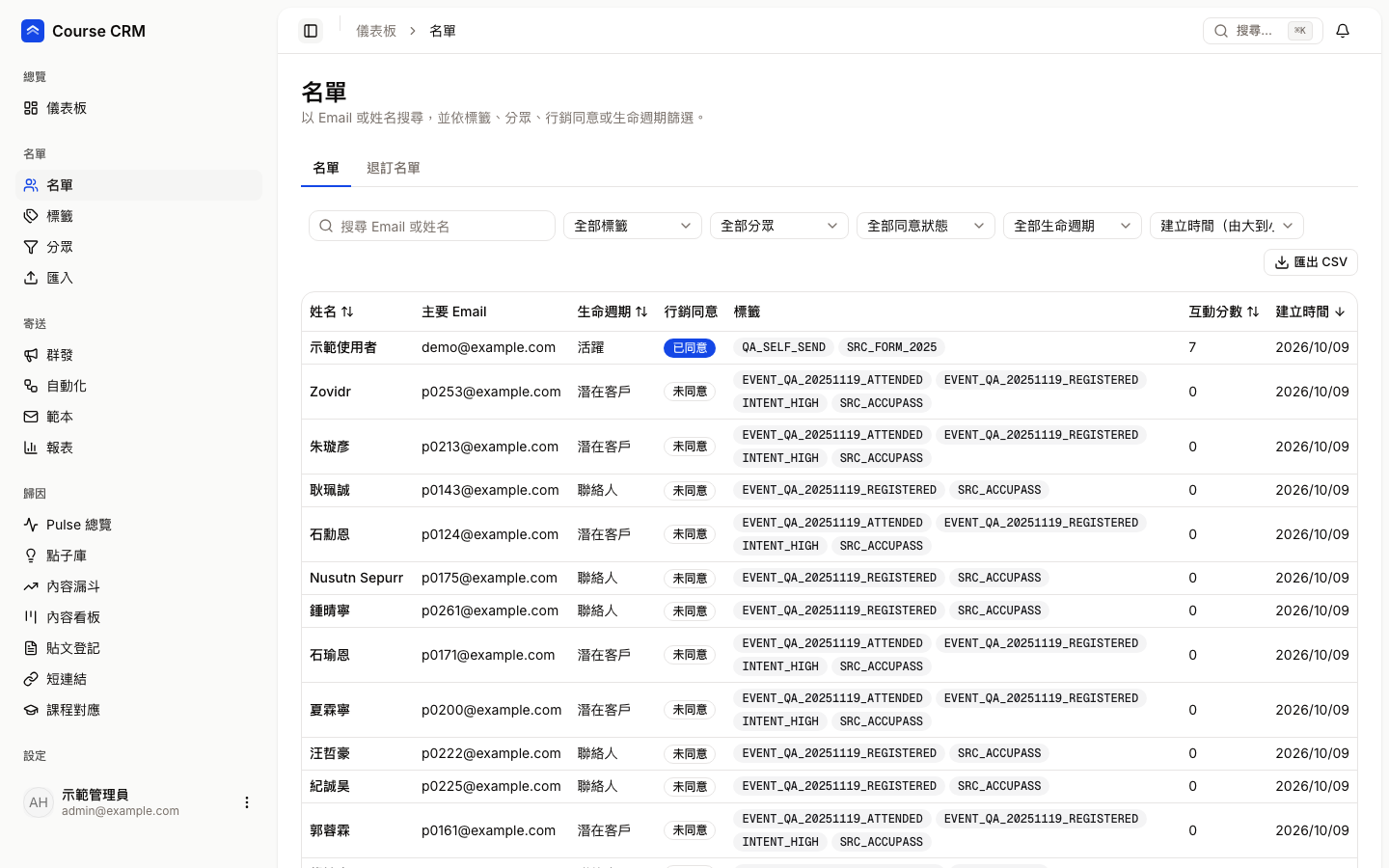Click the AH user avatar

click(x=39, y=802)
